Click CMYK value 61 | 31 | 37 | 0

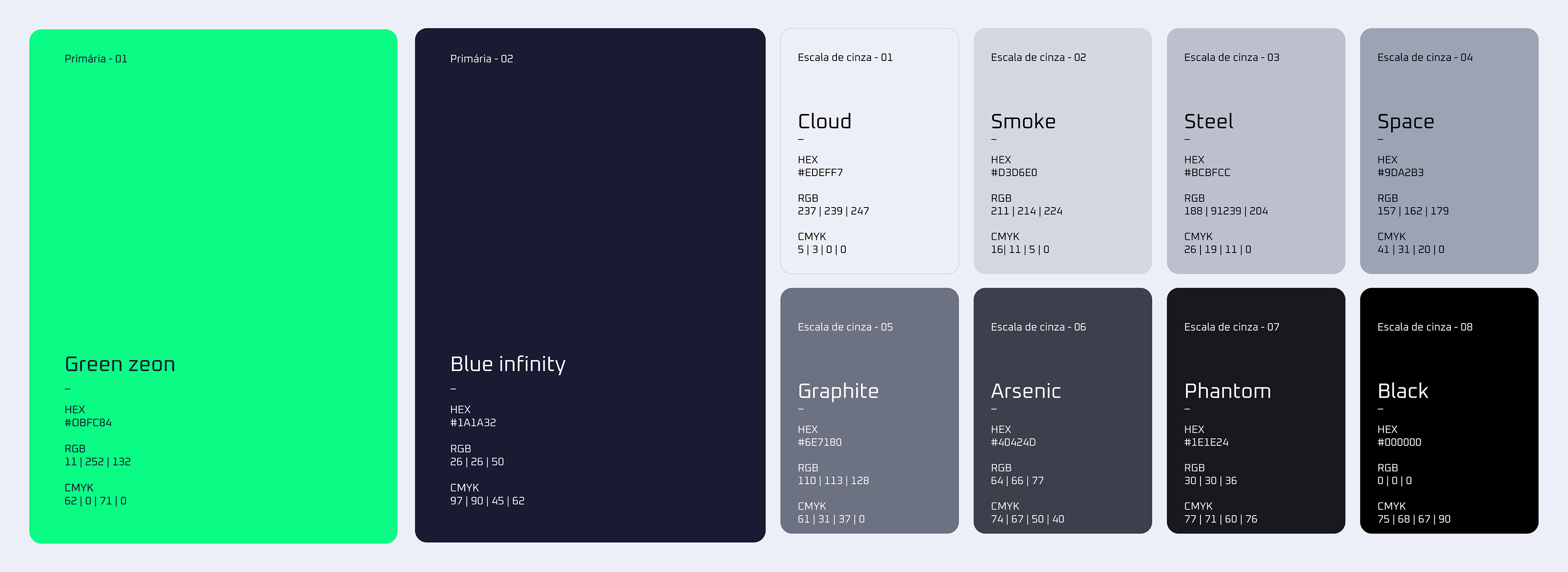831,519
